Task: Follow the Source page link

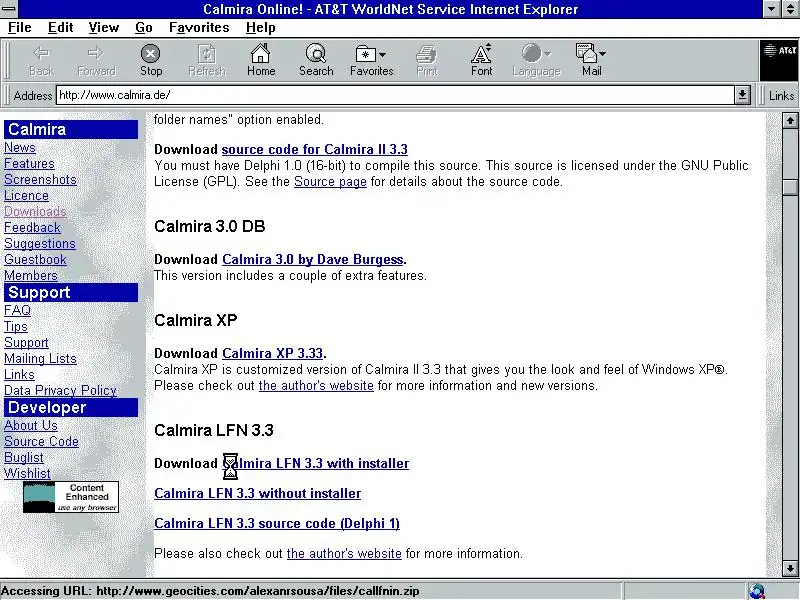Action: (x=330, y=182)
